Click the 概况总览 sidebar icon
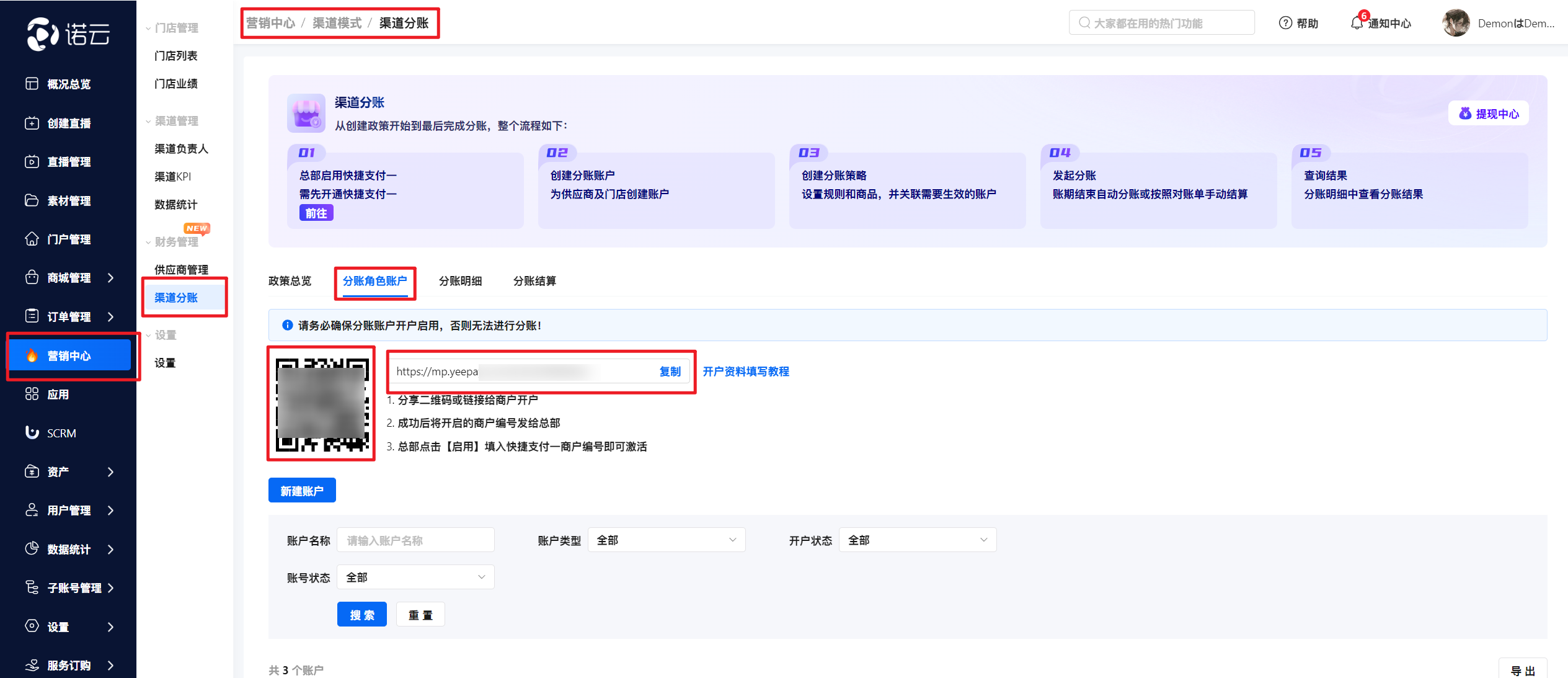 [x=32, y=84]
